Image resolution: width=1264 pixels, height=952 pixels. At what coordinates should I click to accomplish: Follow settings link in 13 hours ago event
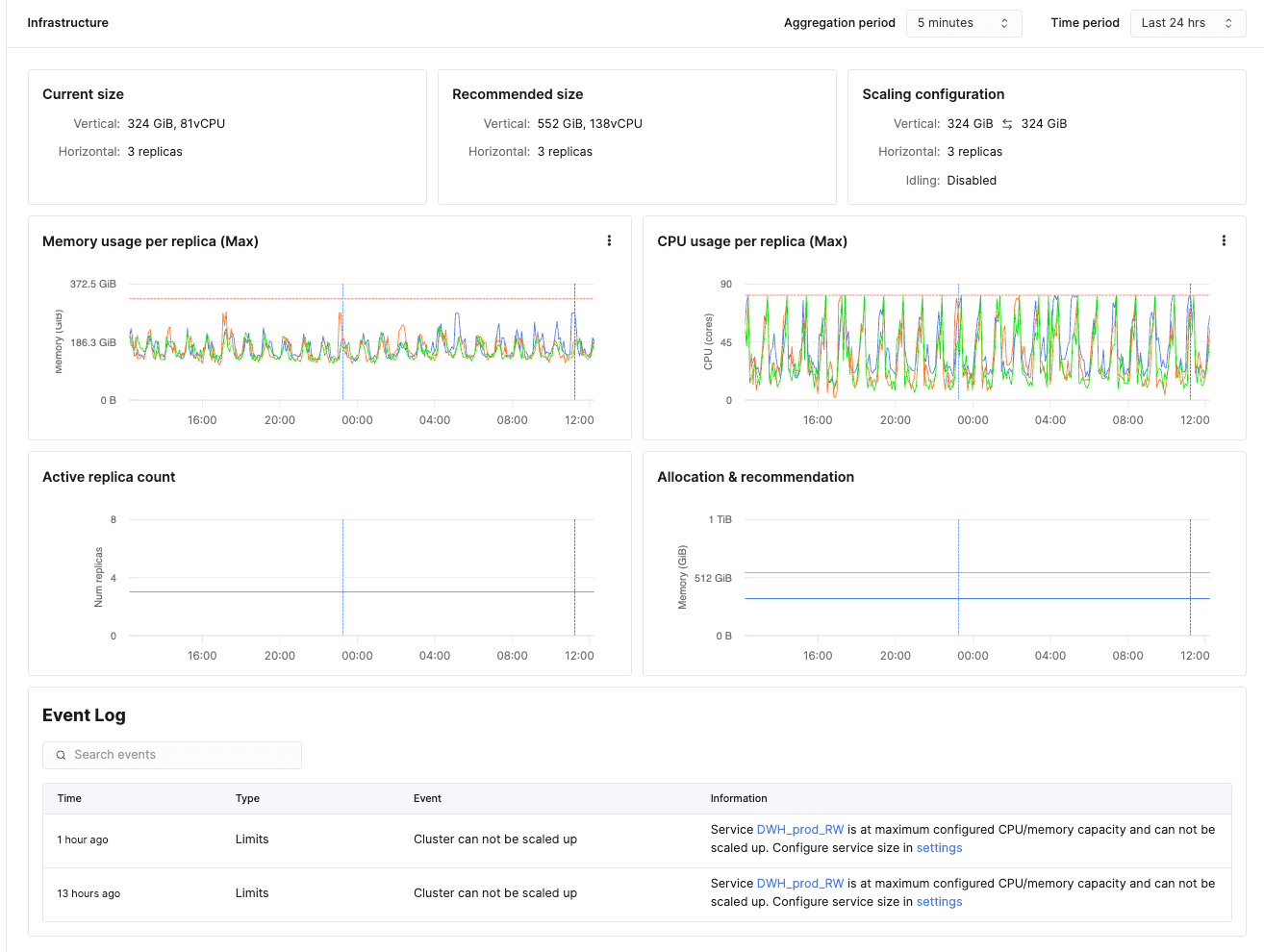[939, 902]
